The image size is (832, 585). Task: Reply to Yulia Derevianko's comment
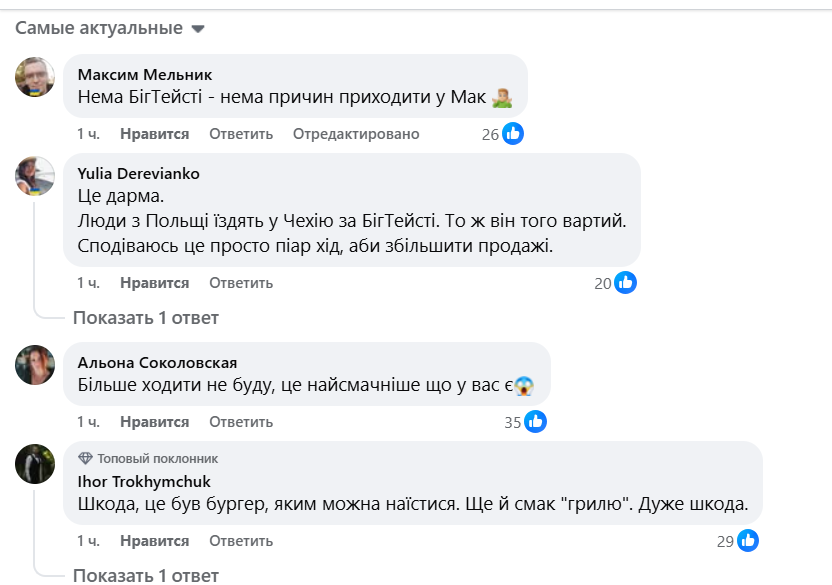click(240, 283)
